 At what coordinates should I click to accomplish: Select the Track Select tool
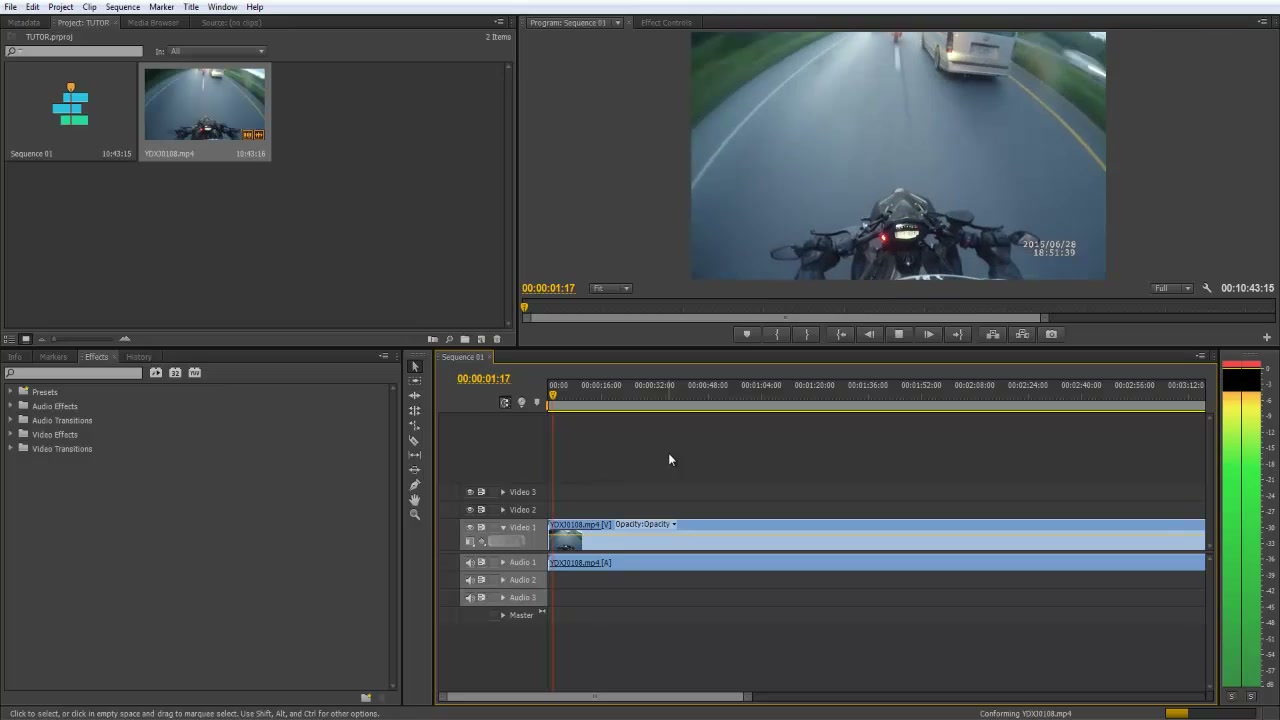pos(415,381)
